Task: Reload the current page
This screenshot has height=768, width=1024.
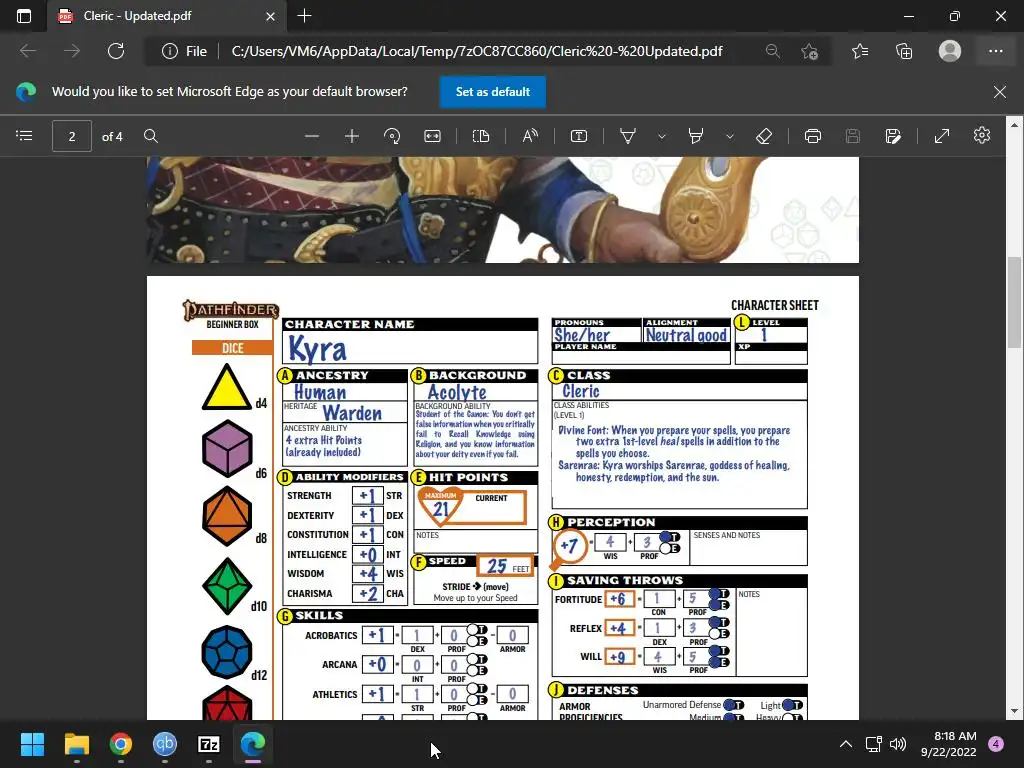Action: coord(116,51)
